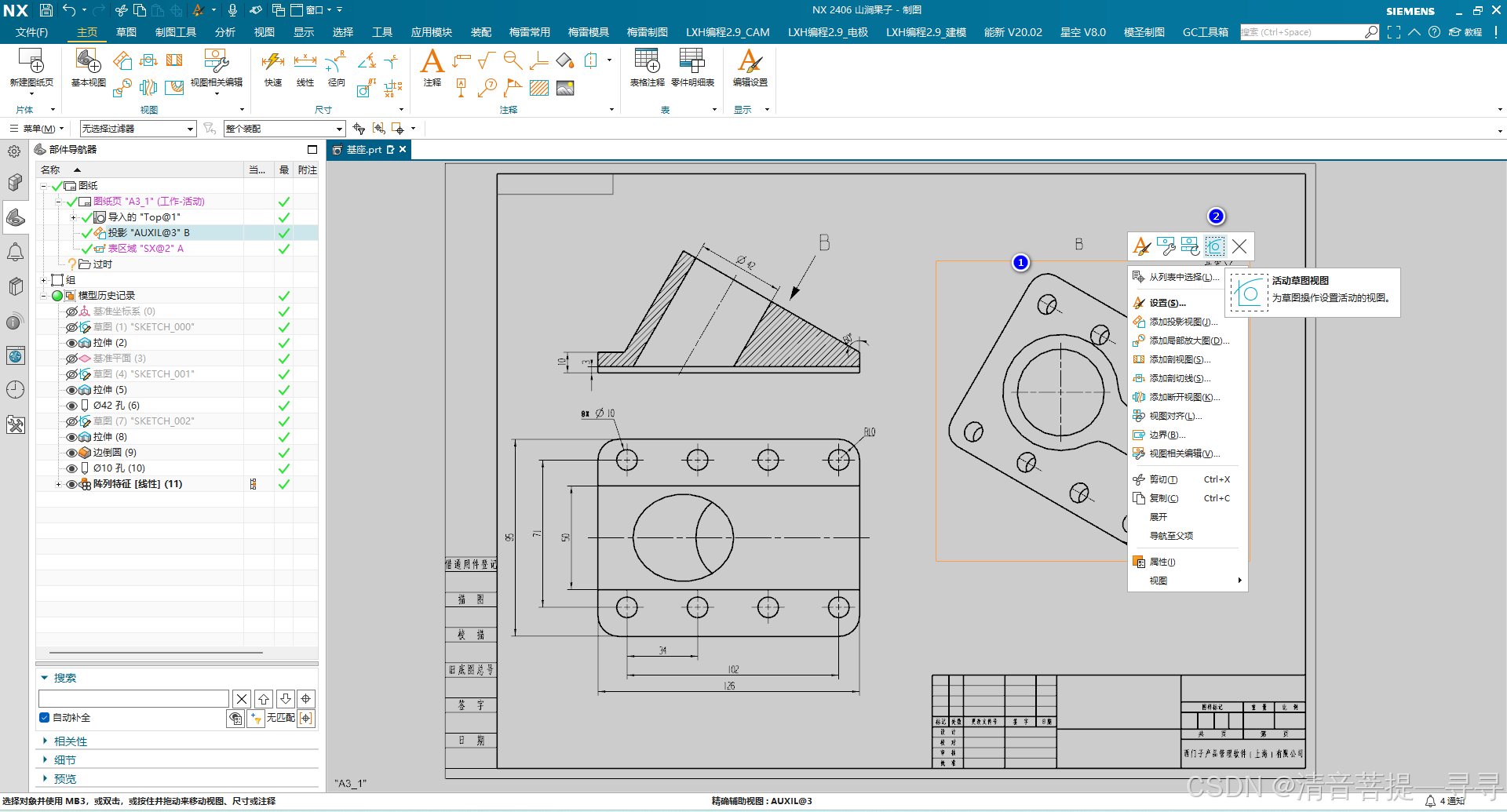Click the notifications bell in status bar
1507x812 pixels.
pos(1430,801)
